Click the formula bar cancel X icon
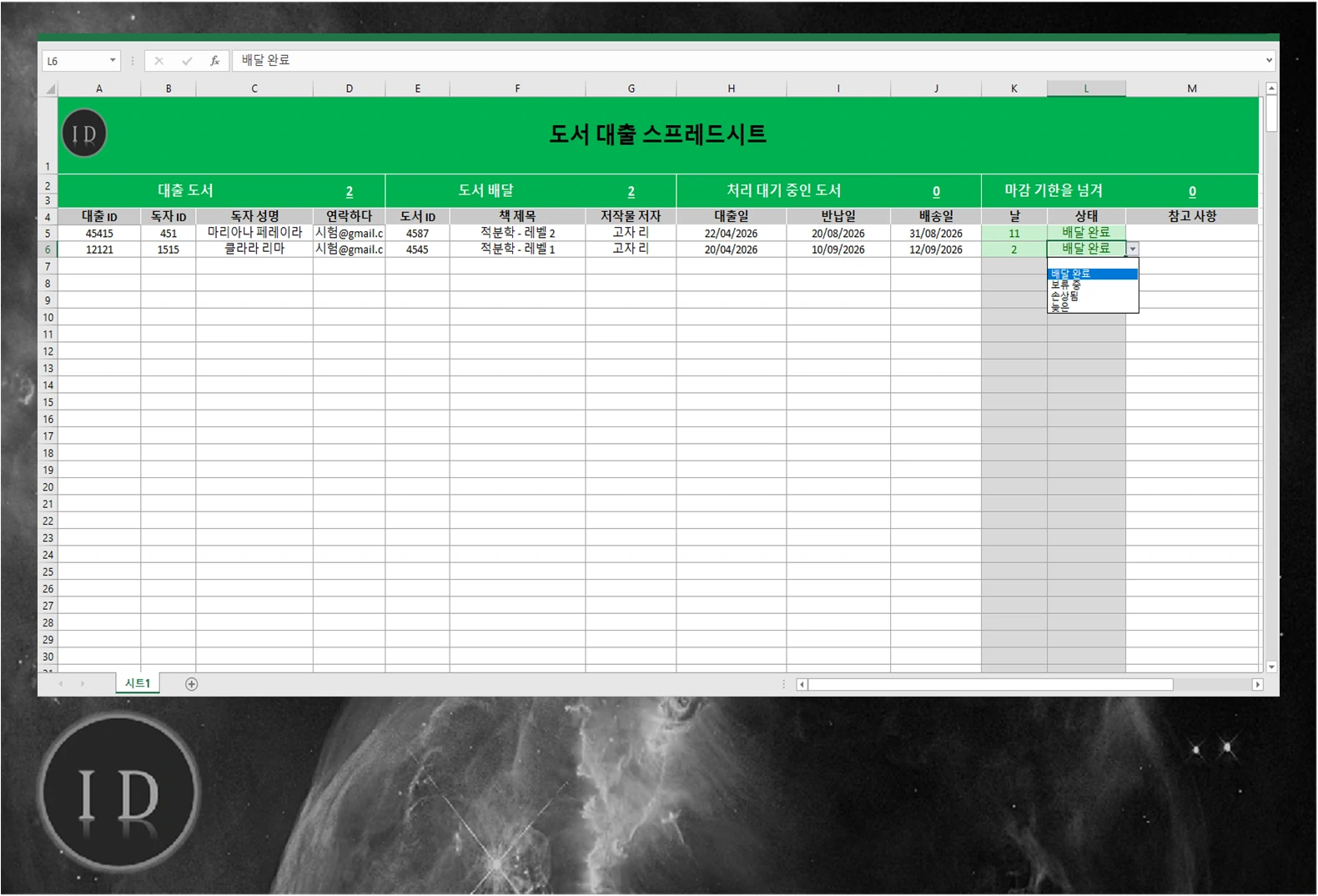This screenshot has width=1318, height=896. [158, 61]
